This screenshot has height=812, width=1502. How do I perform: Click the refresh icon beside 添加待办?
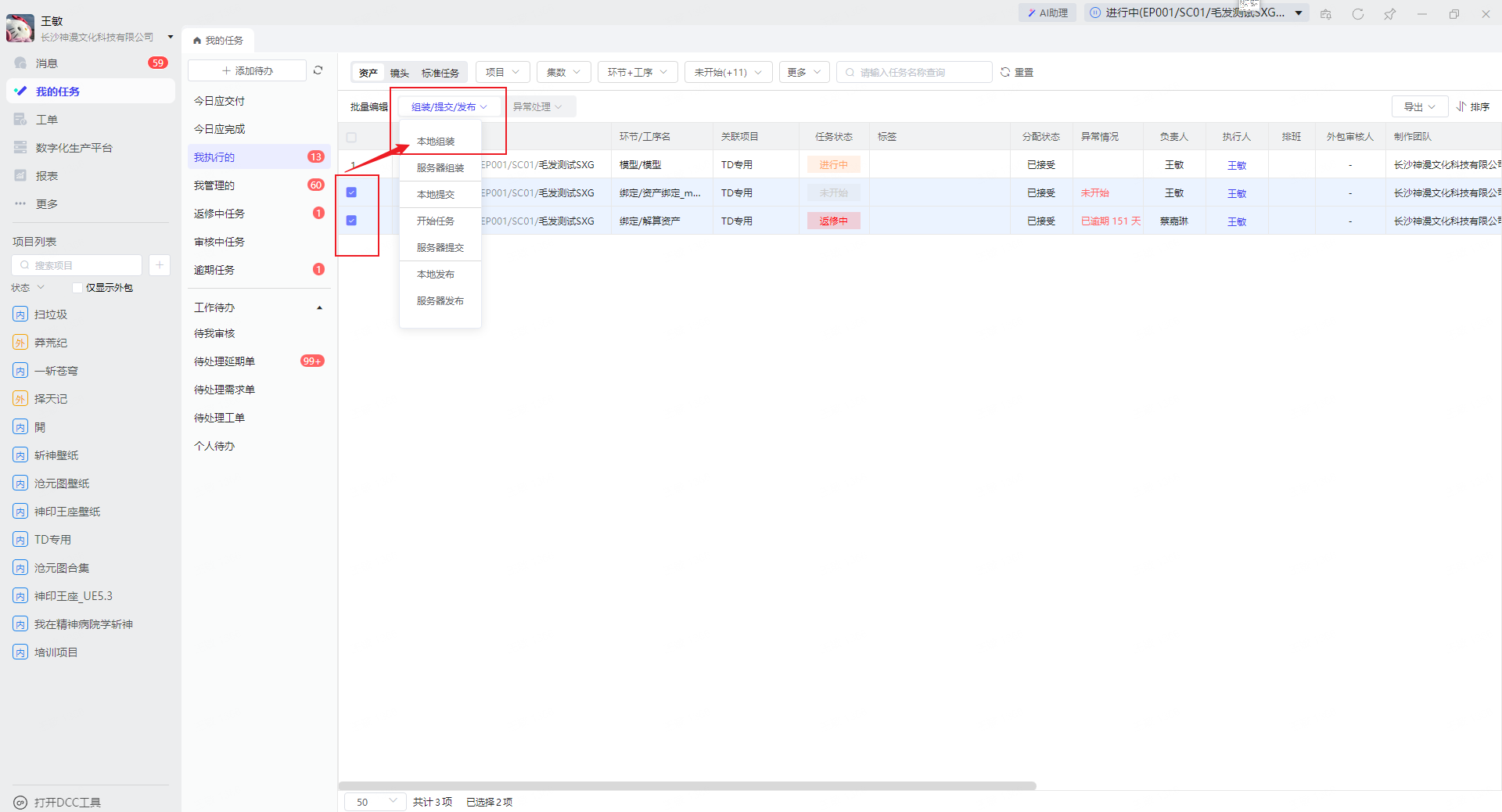pyautogui.click(x=318, y=70)
